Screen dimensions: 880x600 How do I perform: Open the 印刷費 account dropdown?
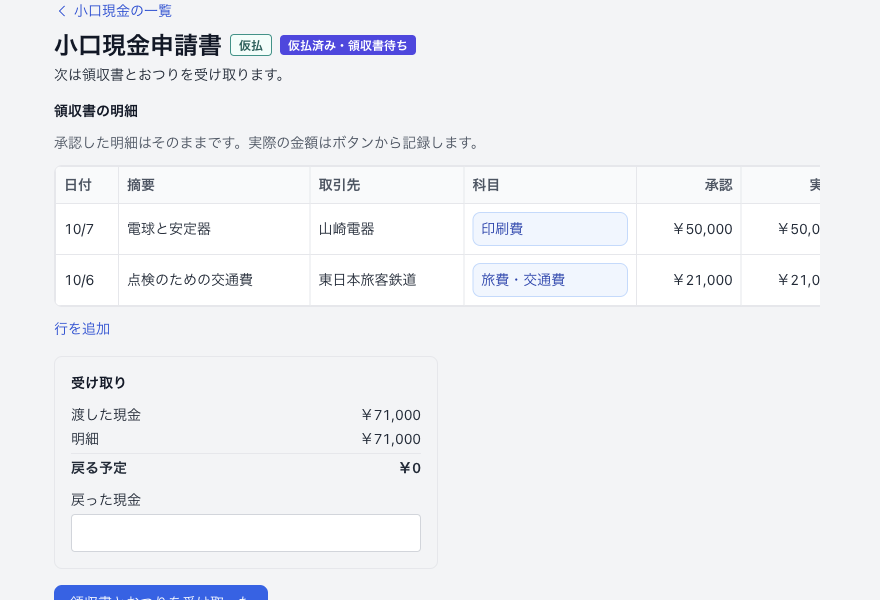coord(550,229)
